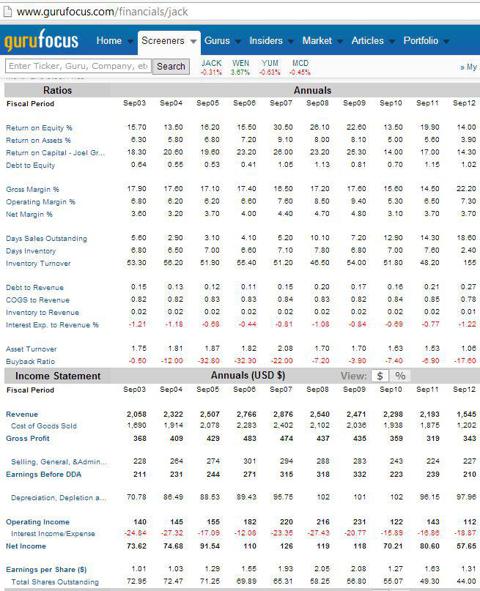
Task: Open Selling, General, &Admin... row
Action: 59,462
